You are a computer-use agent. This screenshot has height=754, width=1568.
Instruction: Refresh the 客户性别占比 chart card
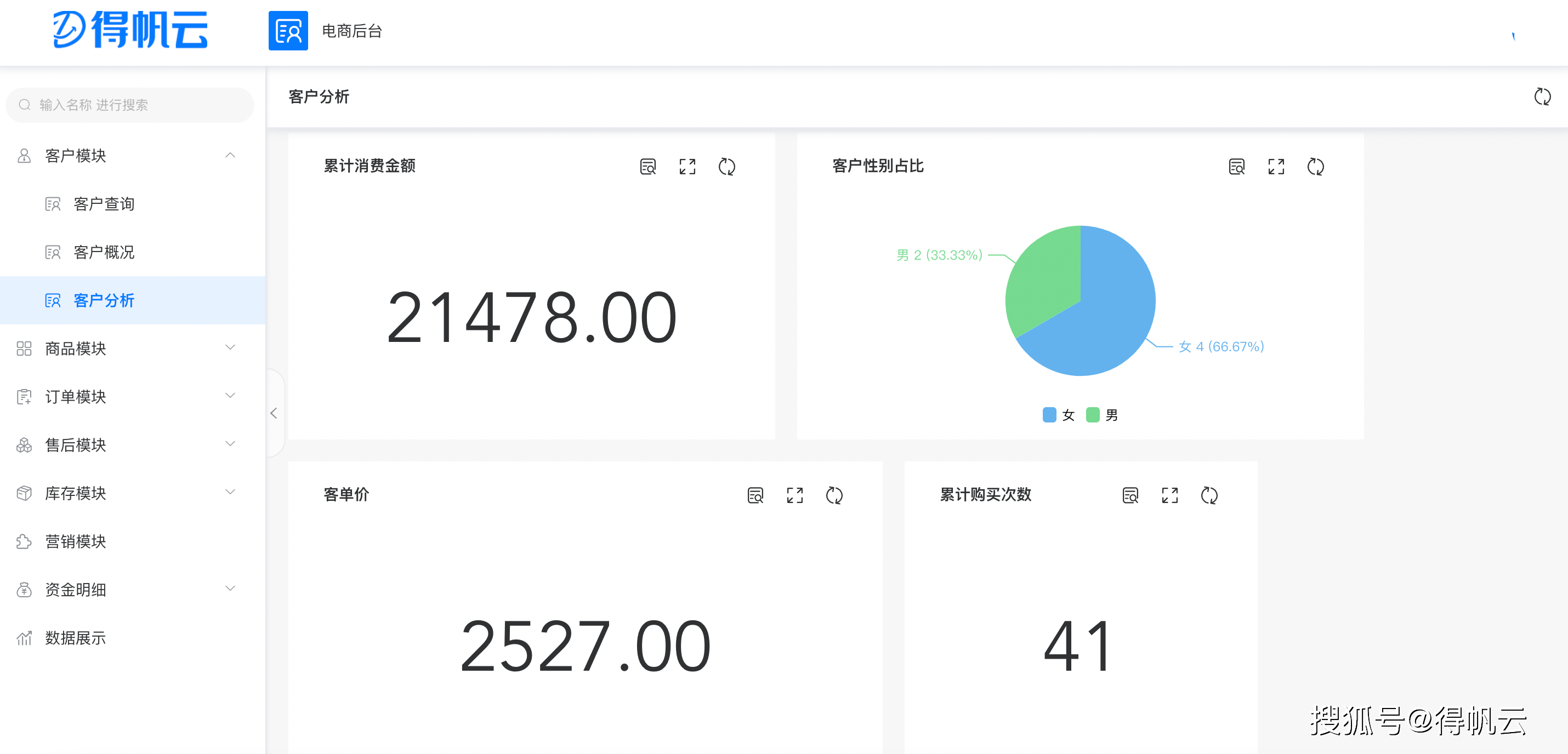click(1315, 167)
